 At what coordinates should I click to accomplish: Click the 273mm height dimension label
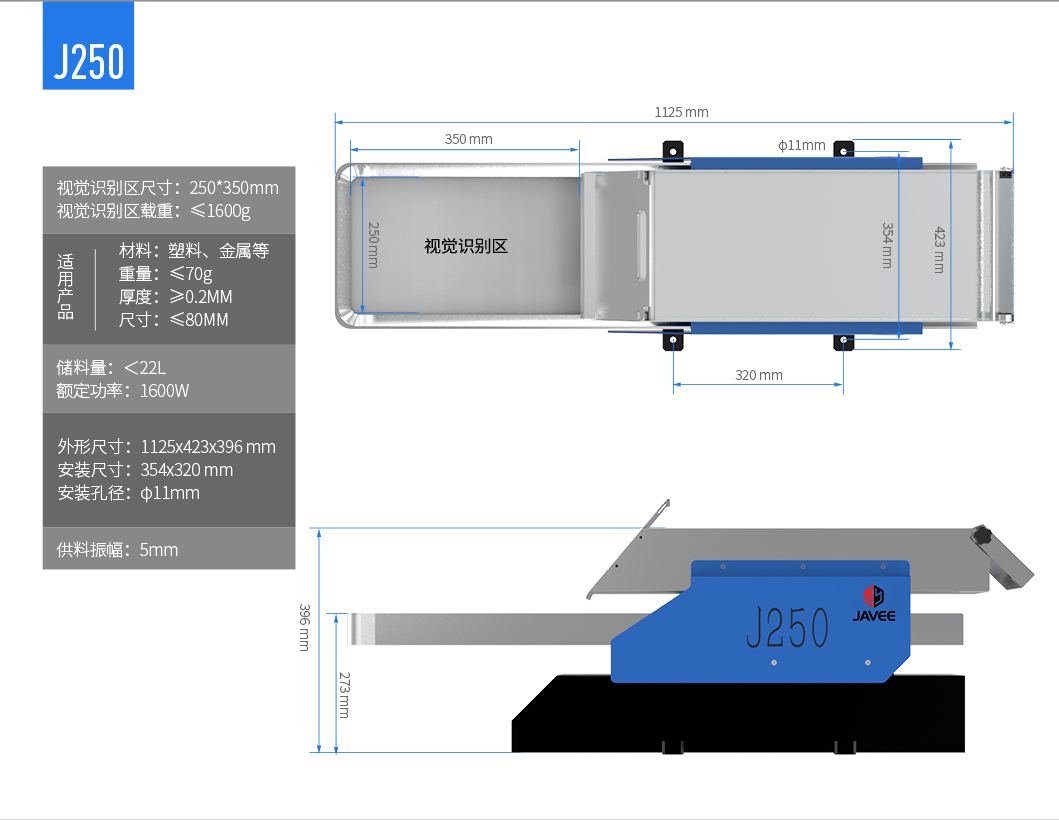tap(343, 695)
